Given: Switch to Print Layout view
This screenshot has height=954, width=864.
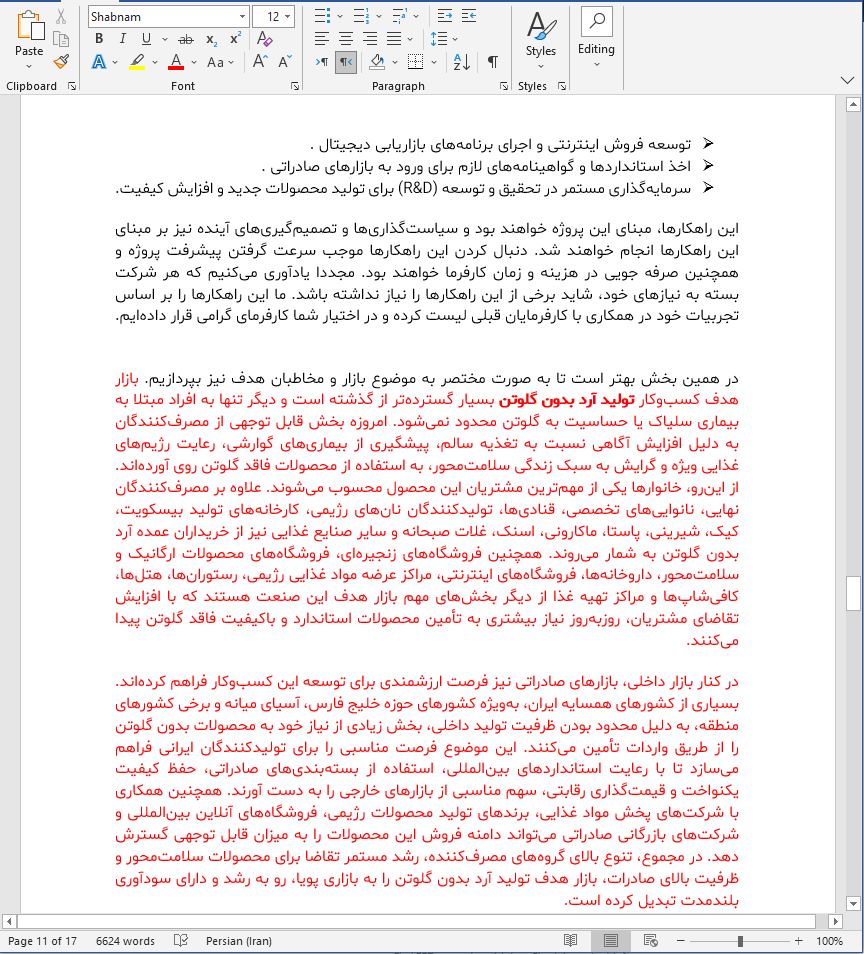Looking at the screenshot, I should point(610,941).
